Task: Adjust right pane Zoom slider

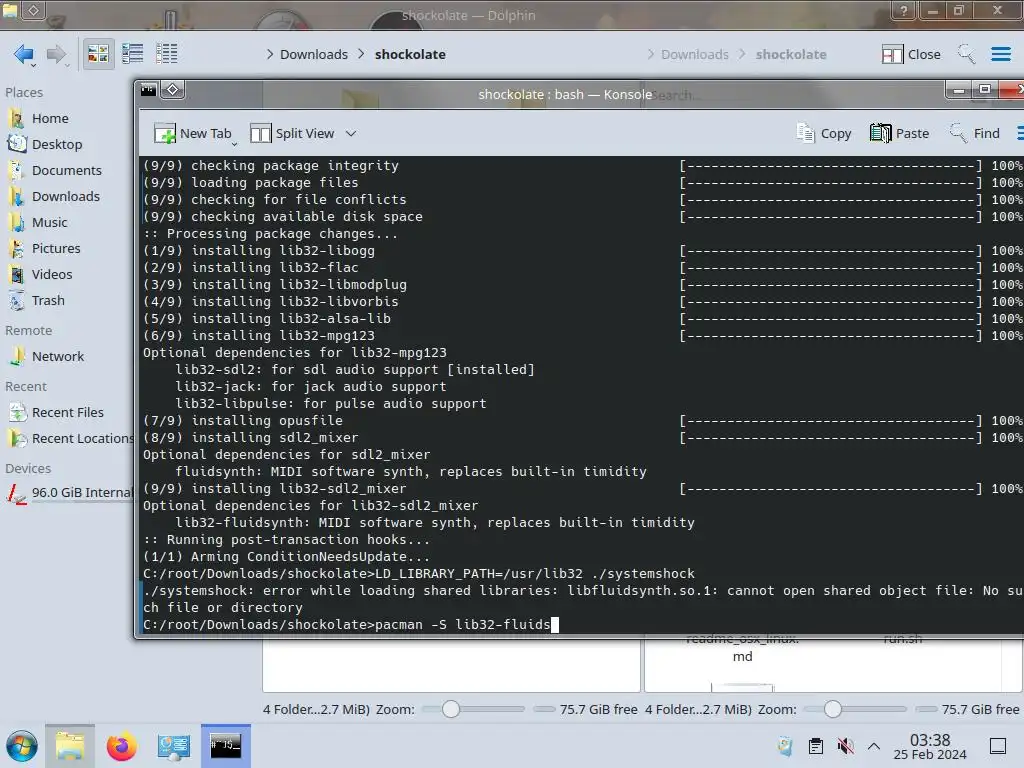Action: 855,709
